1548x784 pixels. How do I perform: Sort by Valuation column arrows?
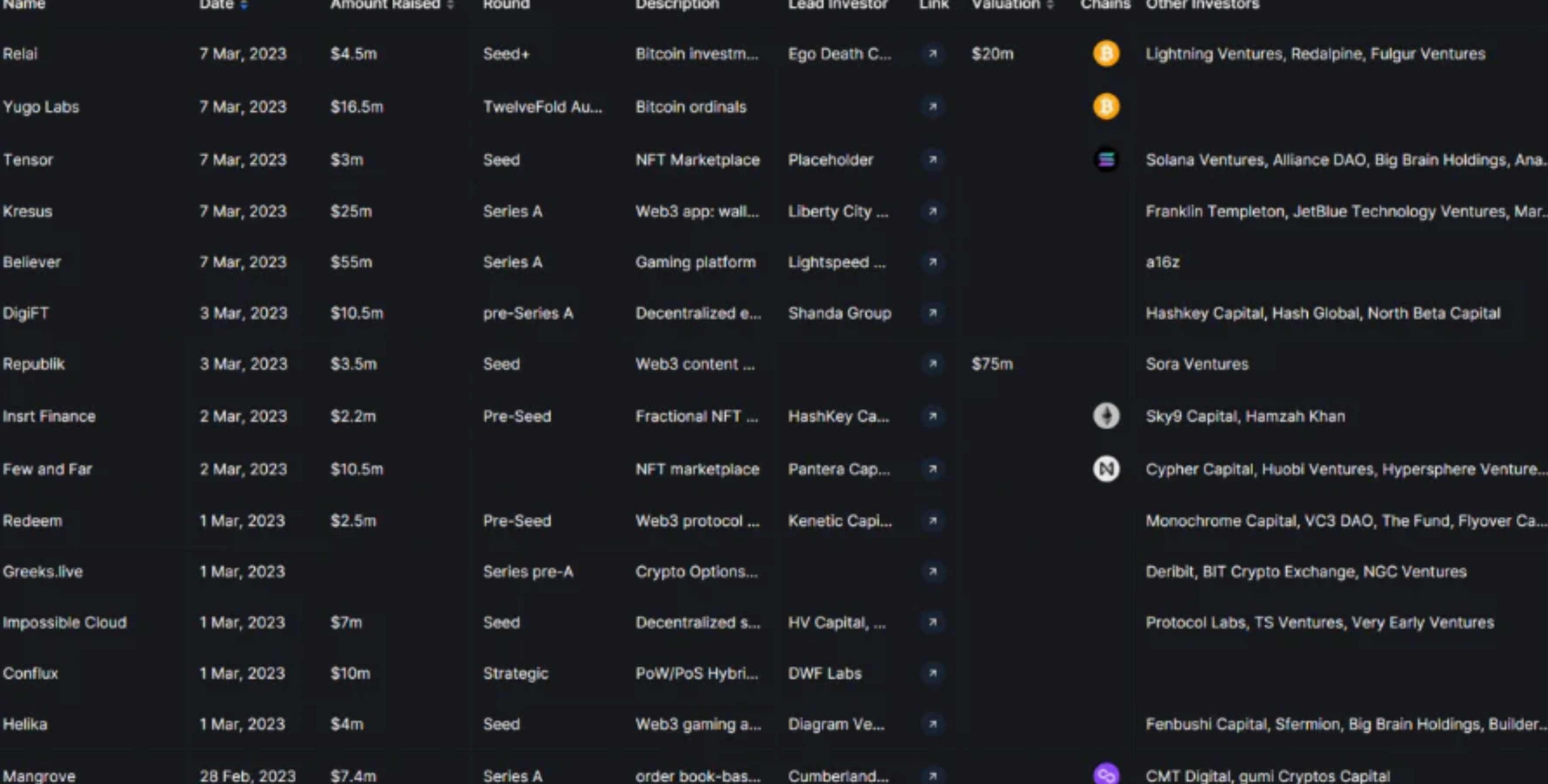tap(1050, 5)
